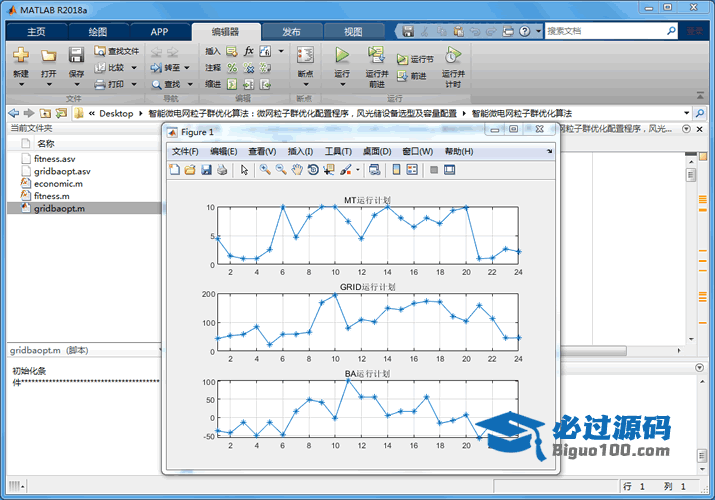Click the up one folder icon
The height and width of the screenshot is (500, 715).
[x=45, y=113]
